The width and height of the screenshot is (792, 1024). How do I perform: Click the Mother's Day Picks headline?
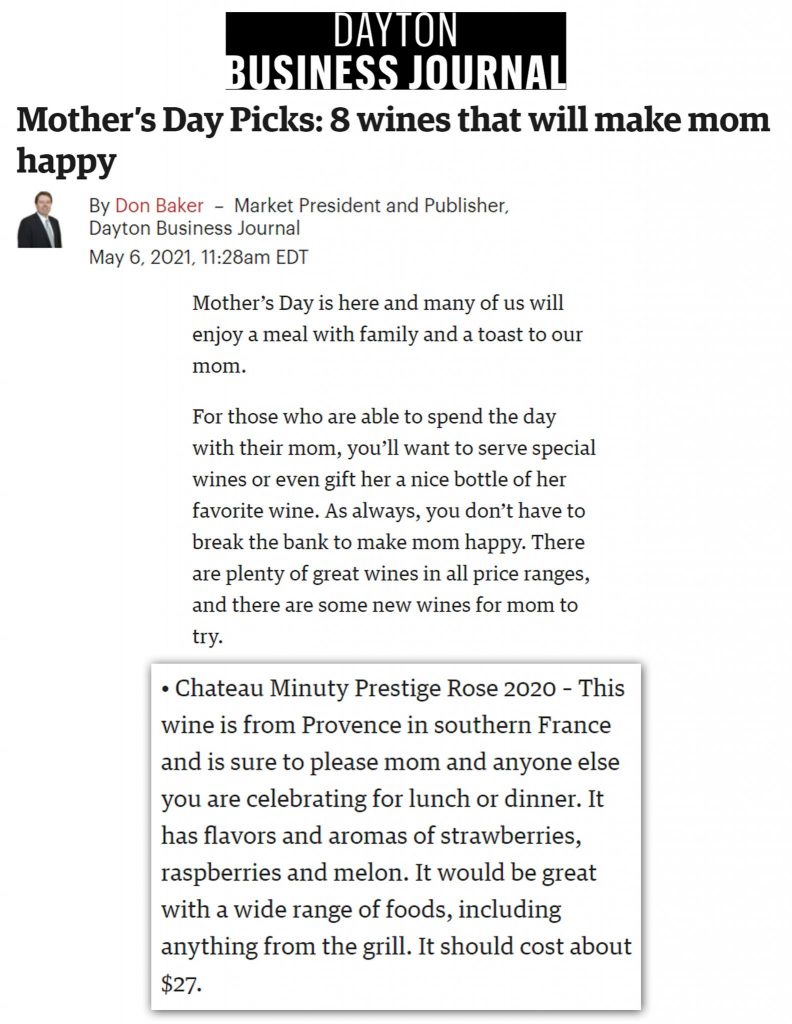point(392,139)
